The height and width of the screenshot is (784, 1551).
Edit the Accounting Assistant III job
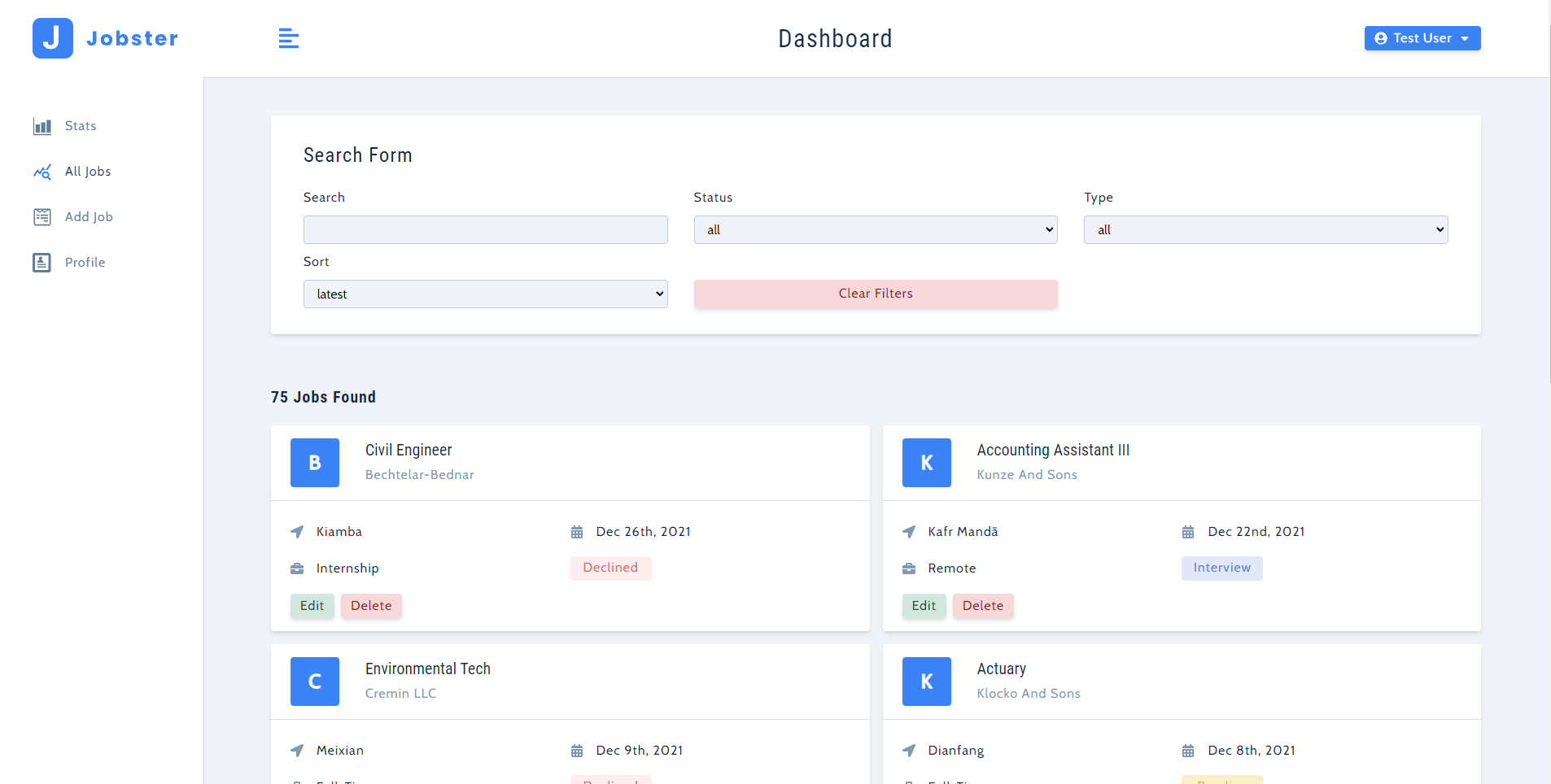coord(924,606)
